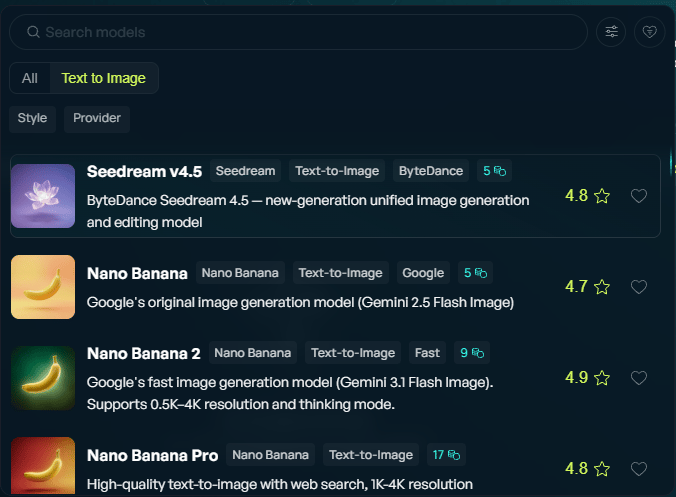This screenshot has height=497, width=676.
Task: Click the coin icon next to 17 credits
Action: pos(454,455)
